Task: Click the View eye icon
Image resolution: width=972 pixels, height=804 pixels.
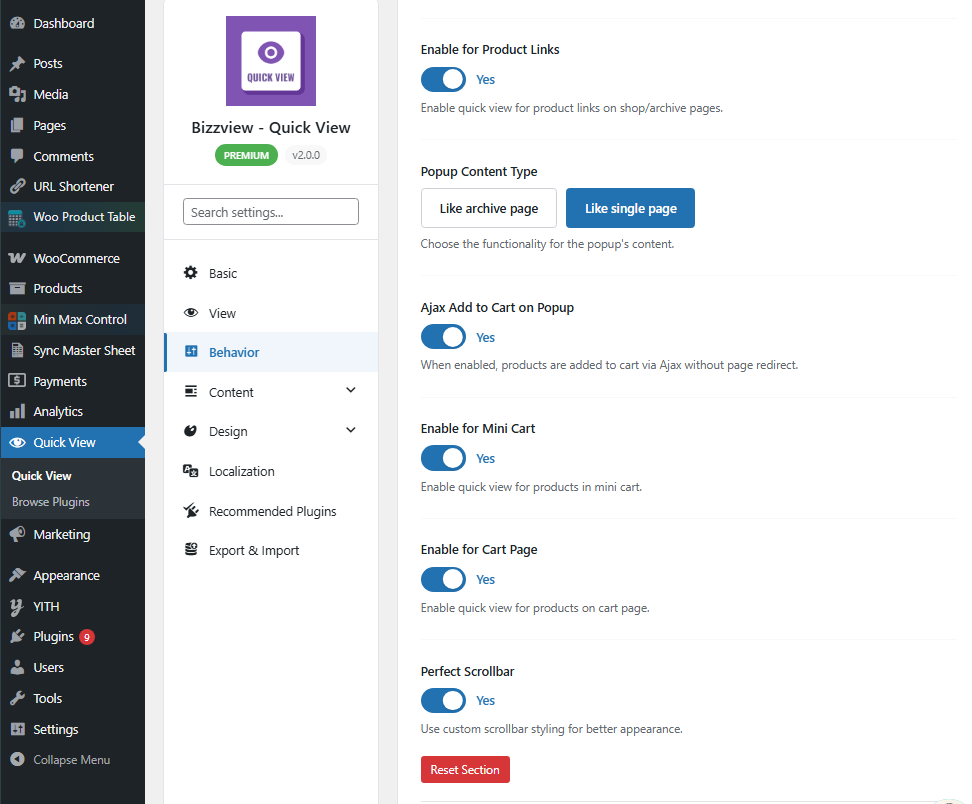Action: [x=191, y=312]
